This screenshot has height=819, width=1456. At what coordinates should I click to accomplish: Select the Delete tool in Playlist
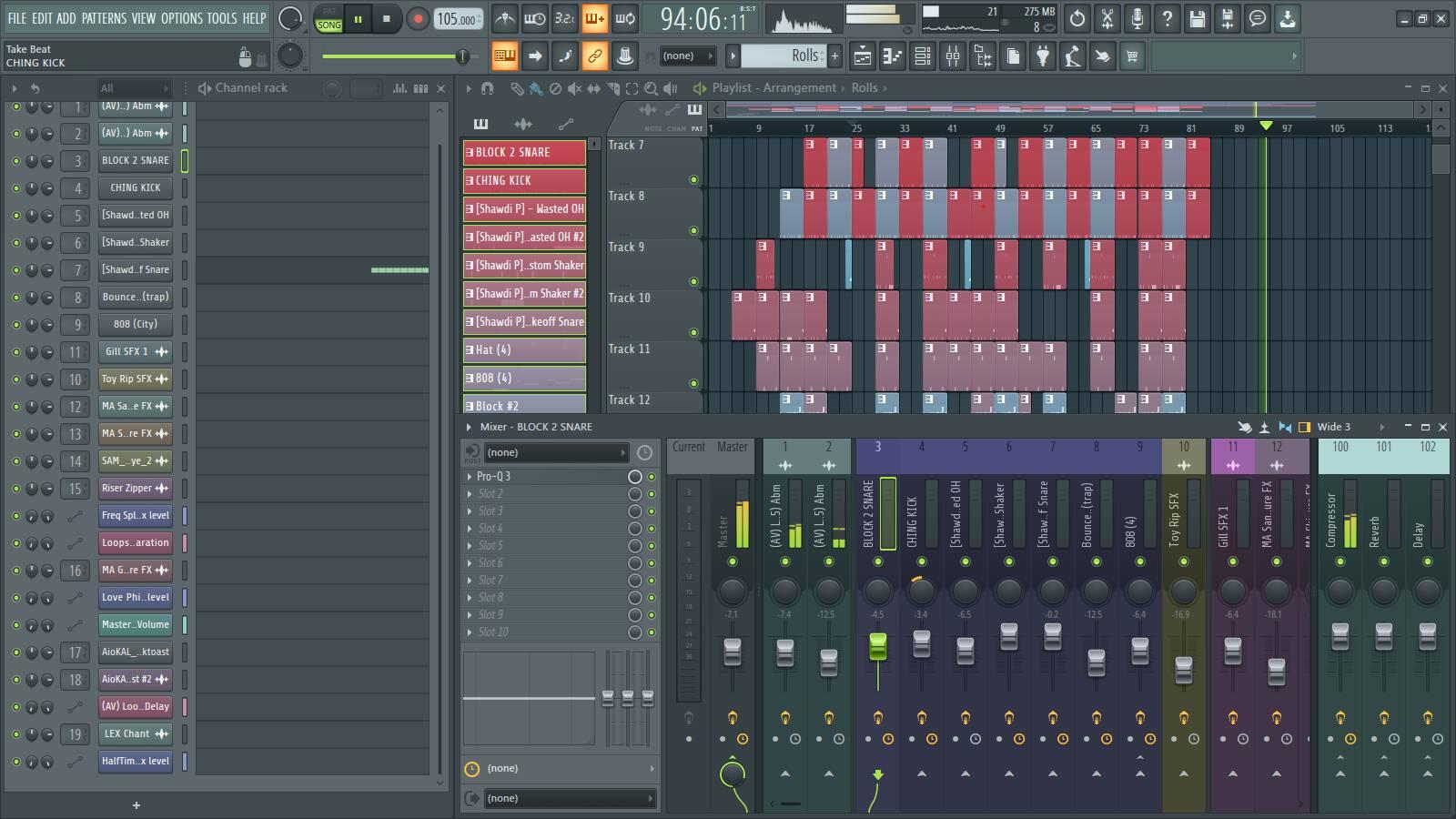(x=555, y=88)
